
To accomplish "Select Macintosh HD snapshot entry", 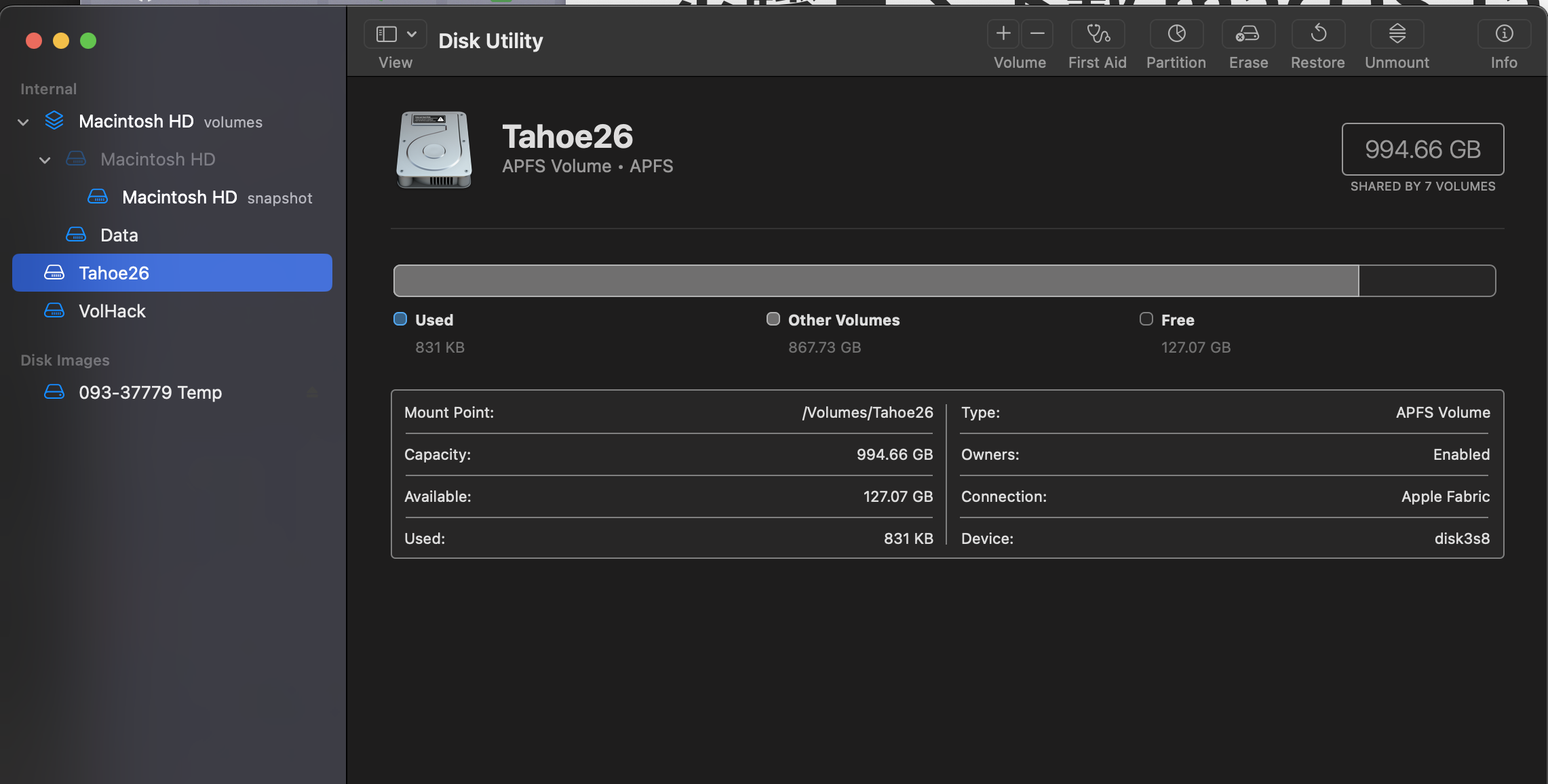I will [180, 197].
